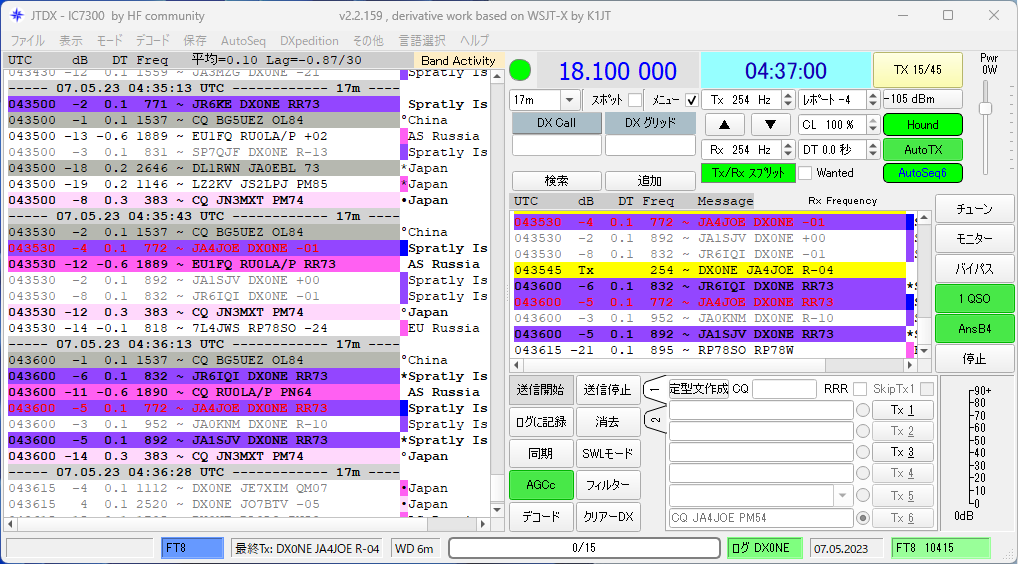
Task: Click the 1 QSO button
Action: click(974, 299)
